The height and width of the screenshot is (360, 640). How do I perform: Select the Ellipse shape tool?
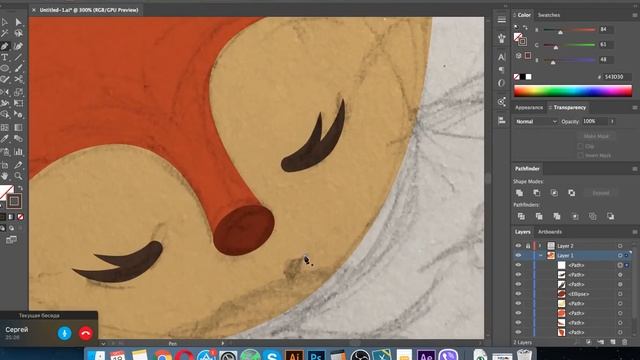5,69
